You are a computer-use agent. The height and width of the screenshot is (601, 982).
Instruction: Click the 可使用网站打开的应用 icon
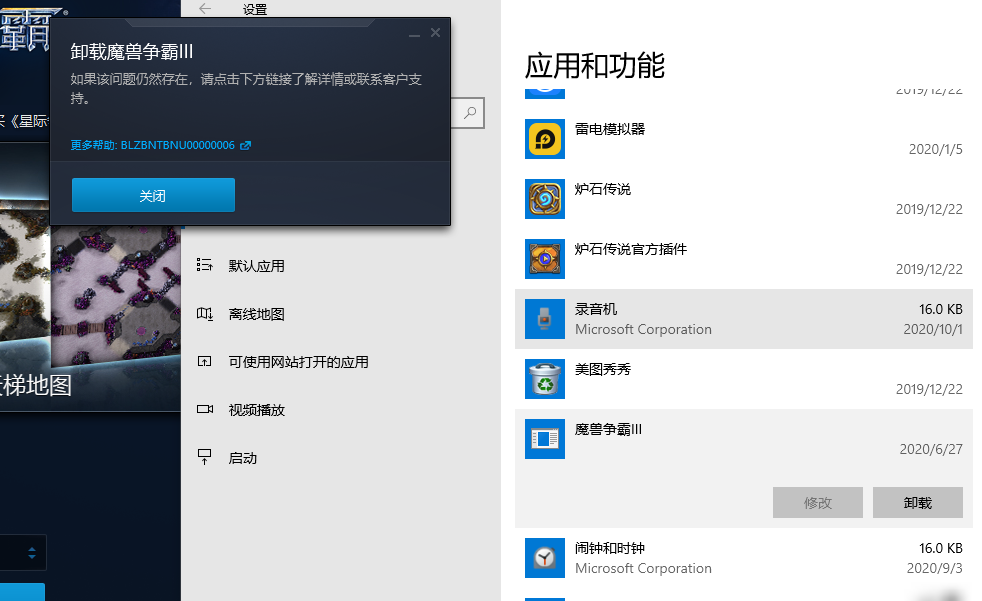click(x=205, y=362)
